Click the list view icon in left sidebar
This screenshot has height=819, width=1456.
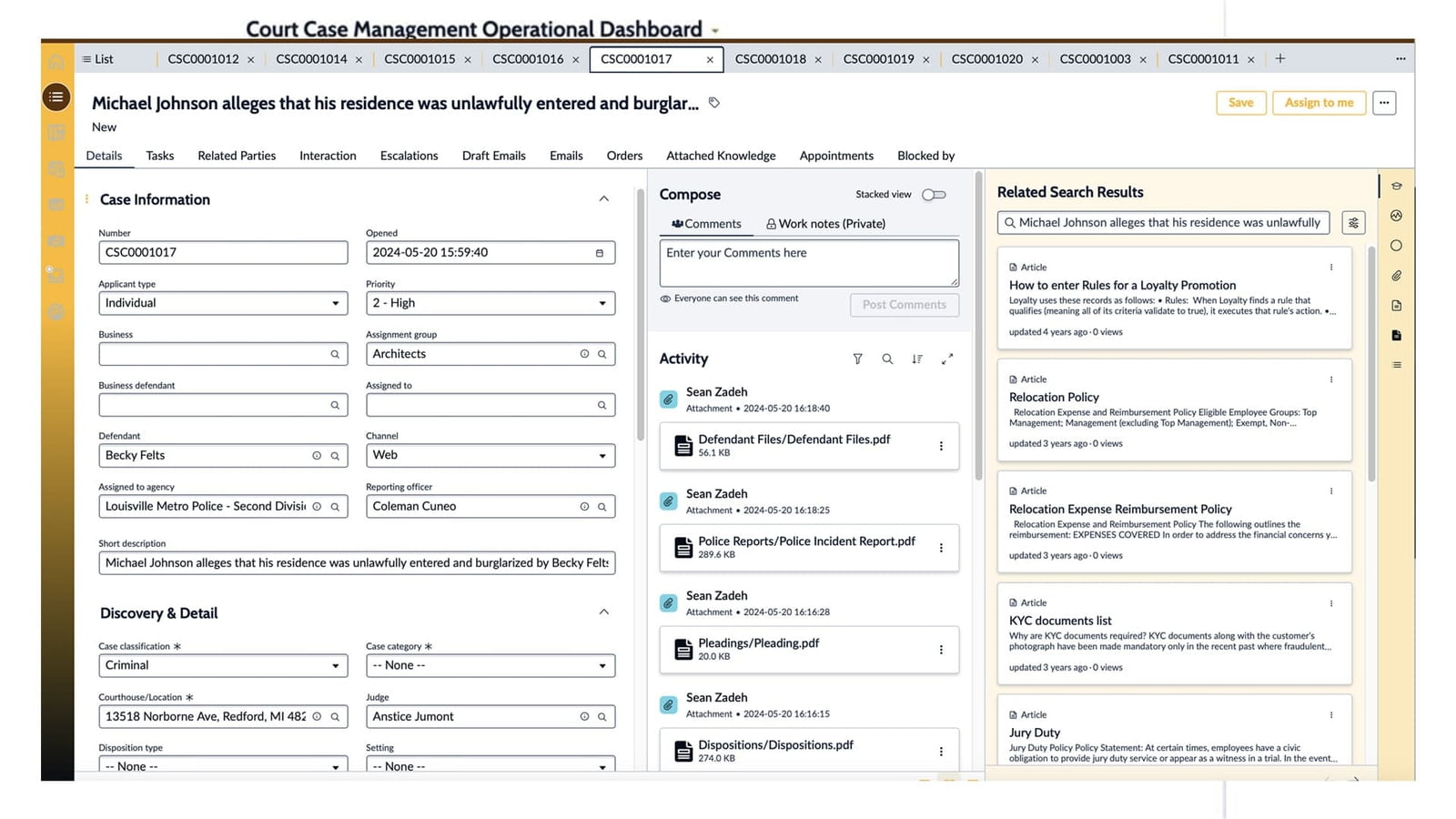click(56, 96)
